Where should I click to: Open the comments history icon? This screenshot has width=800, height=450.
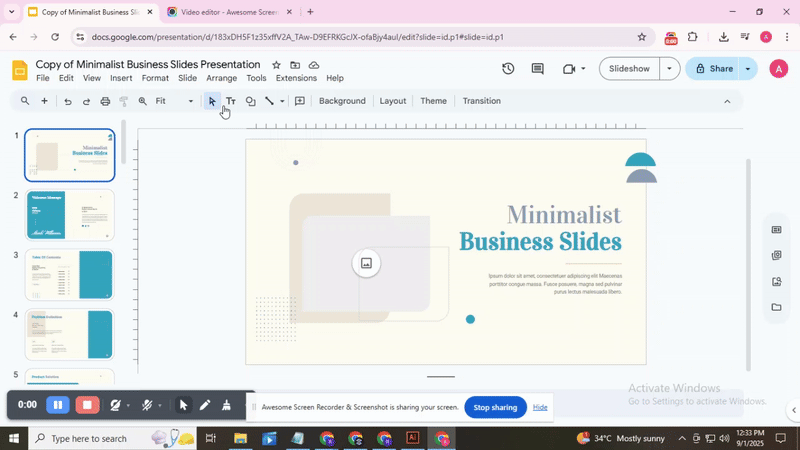click(x=538, y=69)
